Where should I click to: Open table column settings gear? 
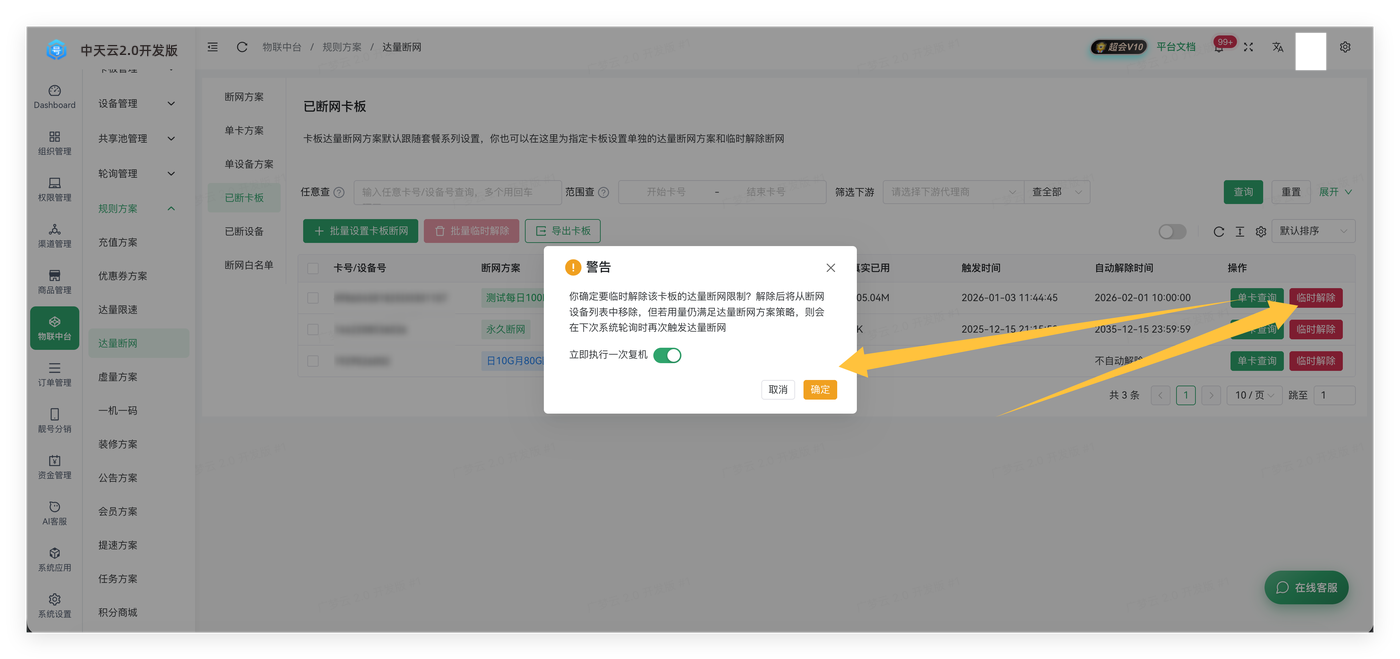point(1260,231)
